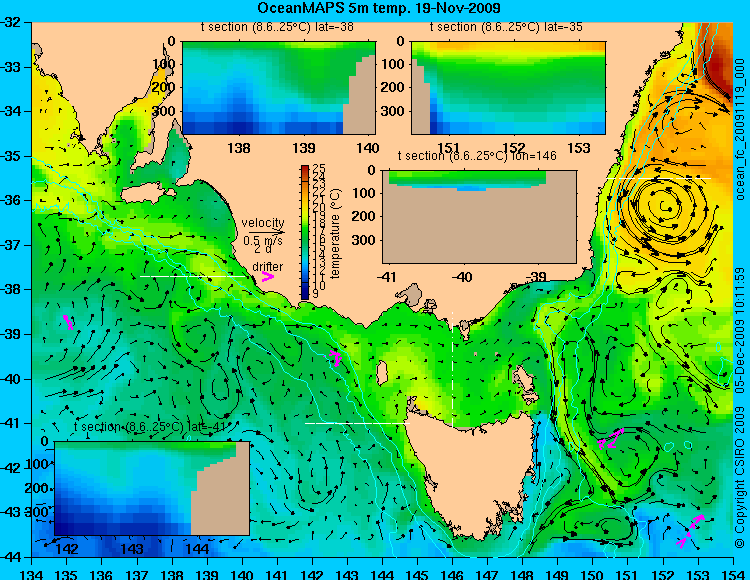750x580 pixels.
Task: Click the 'ocean_fc_20091119_000' vertical text
Action: click(740, 129)
